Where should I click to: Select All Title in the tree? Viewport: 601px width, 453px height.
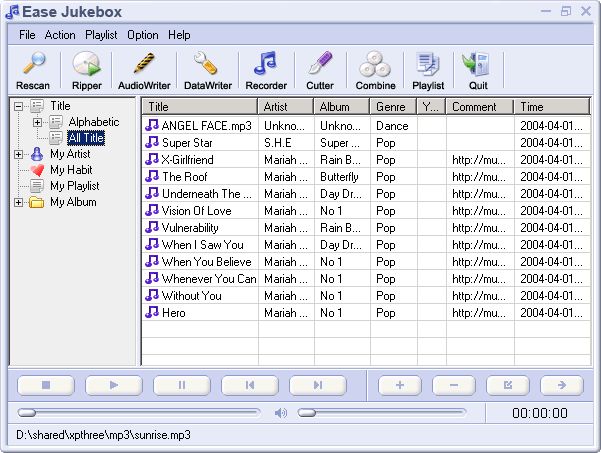[x=86, y=138]
